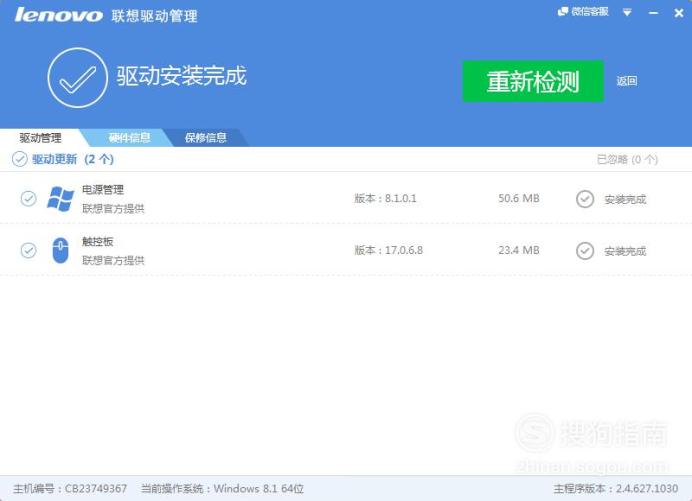Click the 安装完成 status icon for 电源管理

(x=585, y=199)
